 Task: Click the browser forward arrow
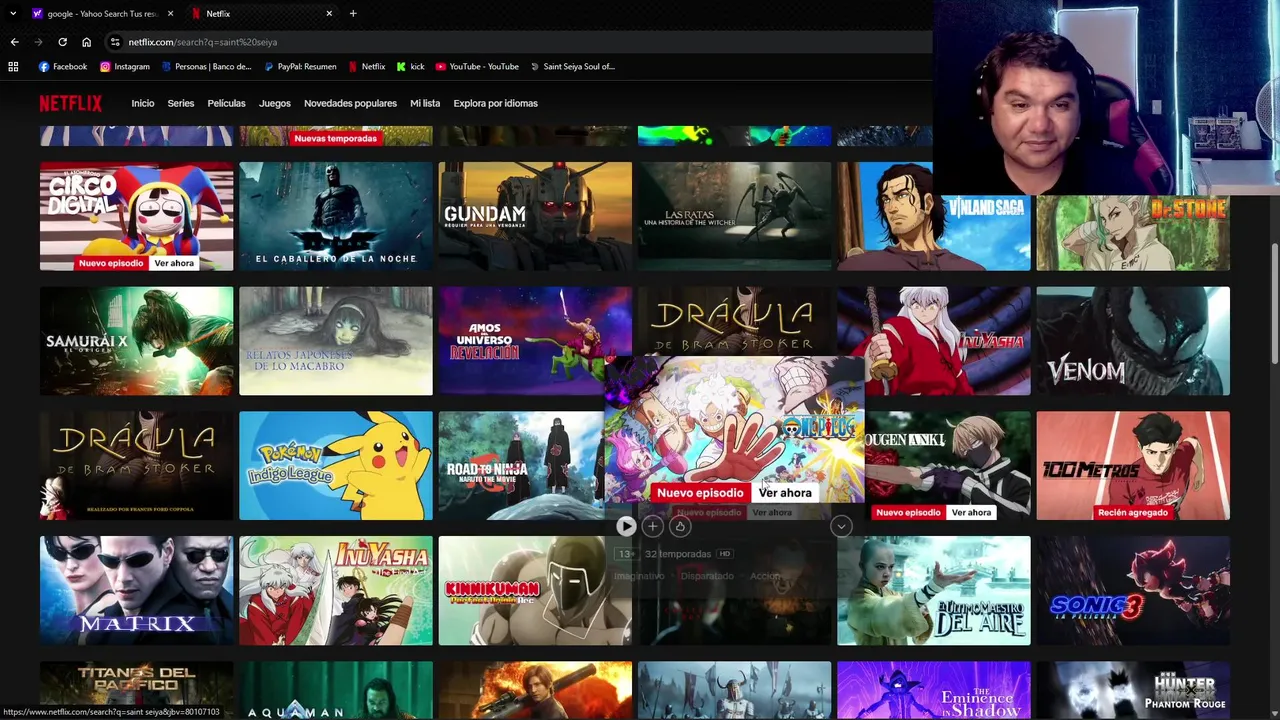coord(38,42)
